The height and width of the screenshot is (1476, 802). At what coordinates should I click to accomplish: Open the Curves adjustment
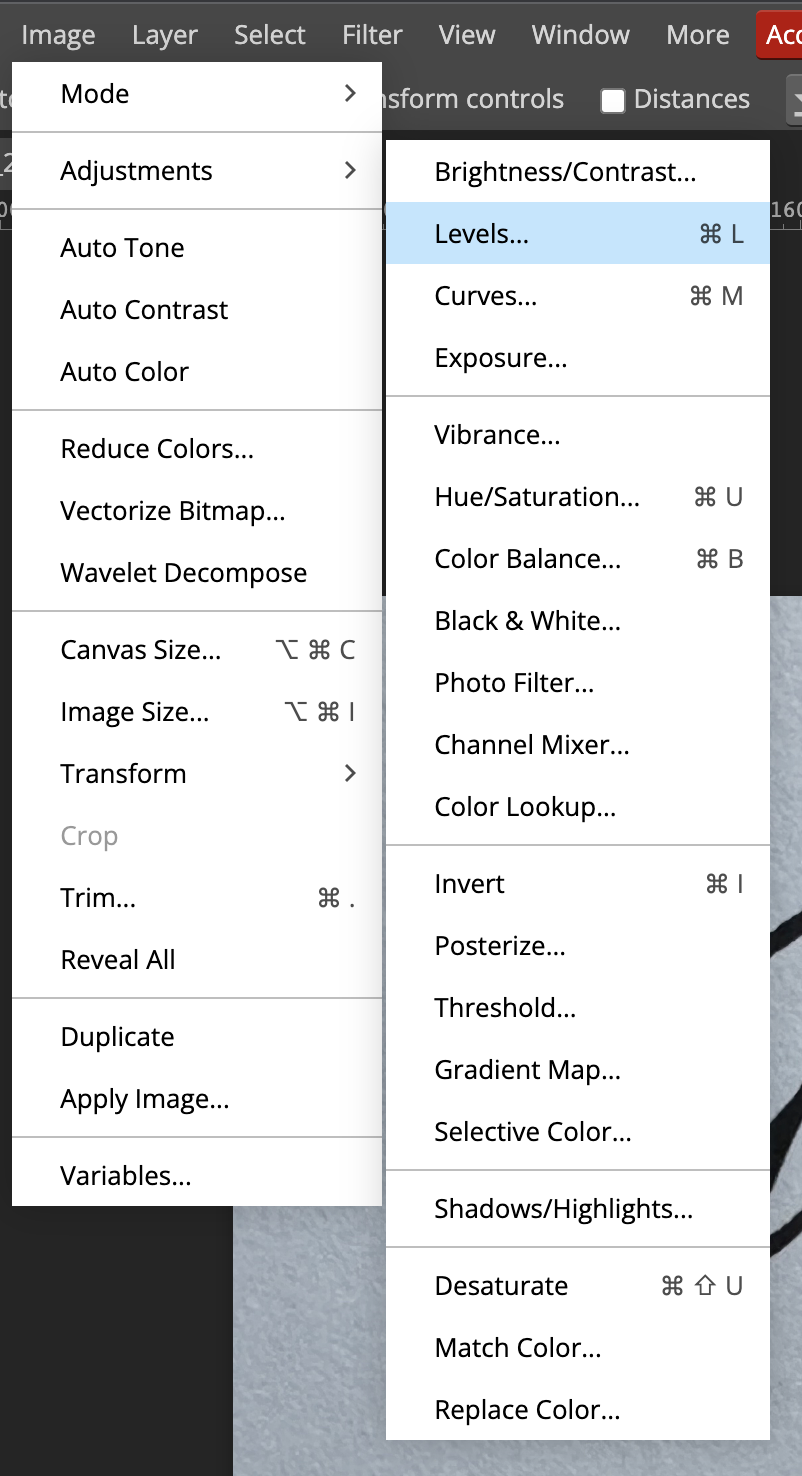tap(577, 296)
